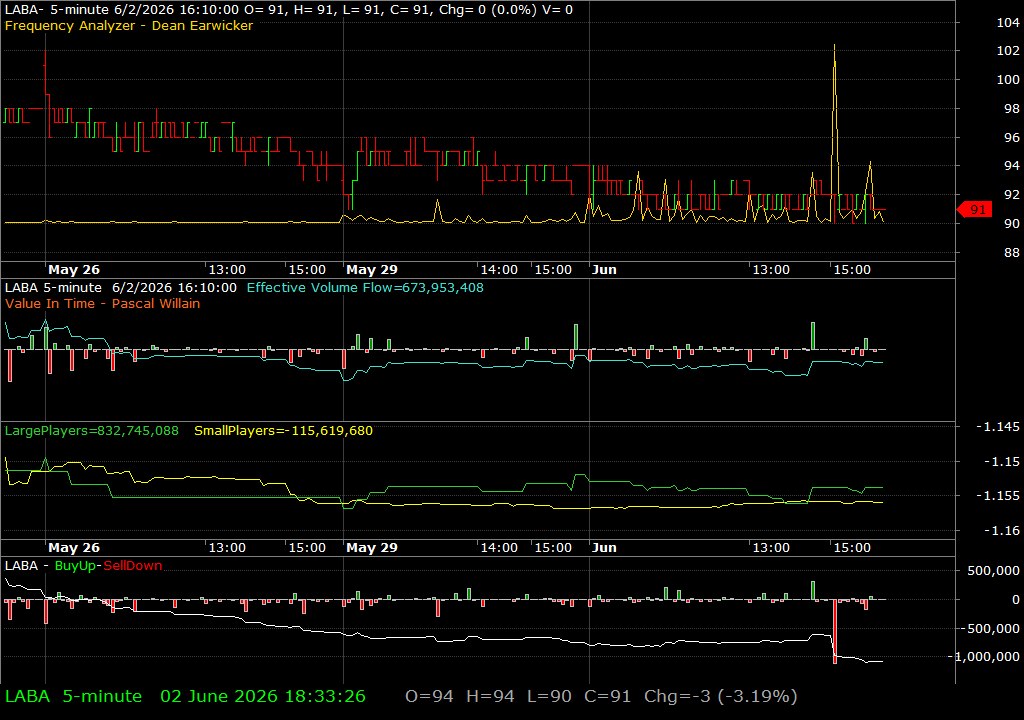Click -1.155 on players scale
This screenshot has height=720, width=1024.
tap(997, 496)
